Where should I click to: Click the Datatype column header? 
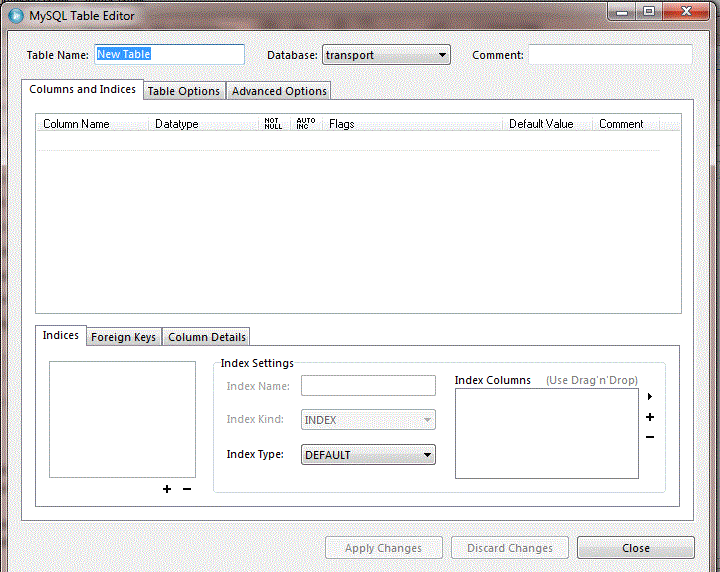tap(204, 123)
